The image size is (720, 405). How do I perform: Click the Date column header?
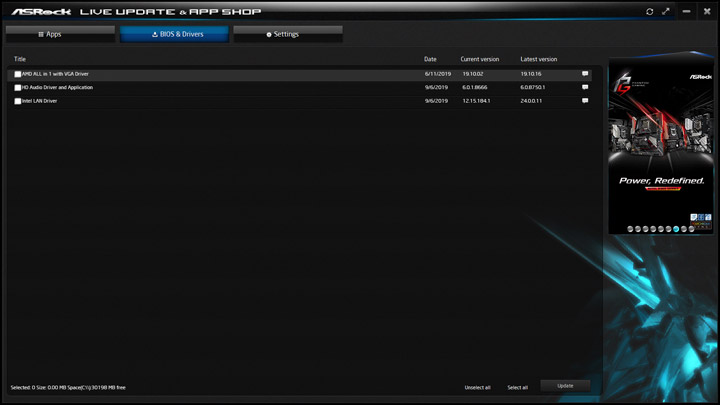pos(430,59)
